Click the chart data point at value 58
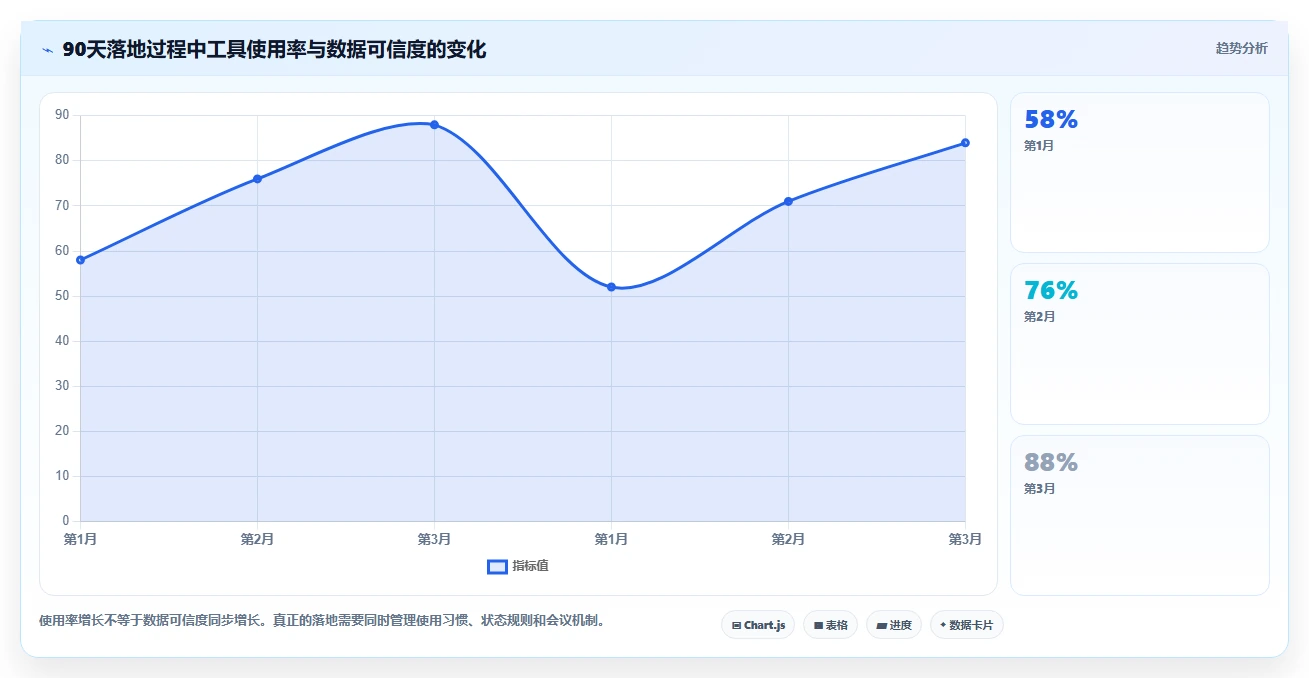This screenshot has width=1309, height=678. pyautogui.click(x=80, y=260)
